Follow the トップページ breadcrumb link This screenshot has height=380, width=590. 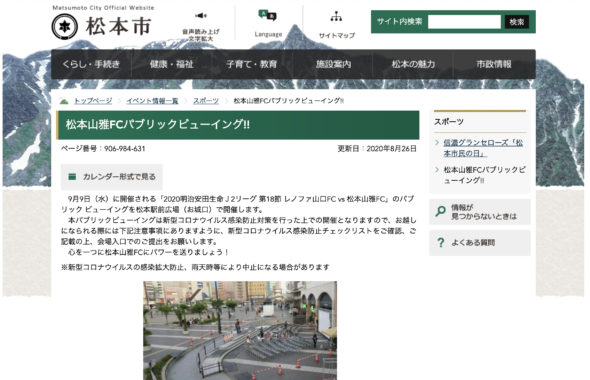93,101
